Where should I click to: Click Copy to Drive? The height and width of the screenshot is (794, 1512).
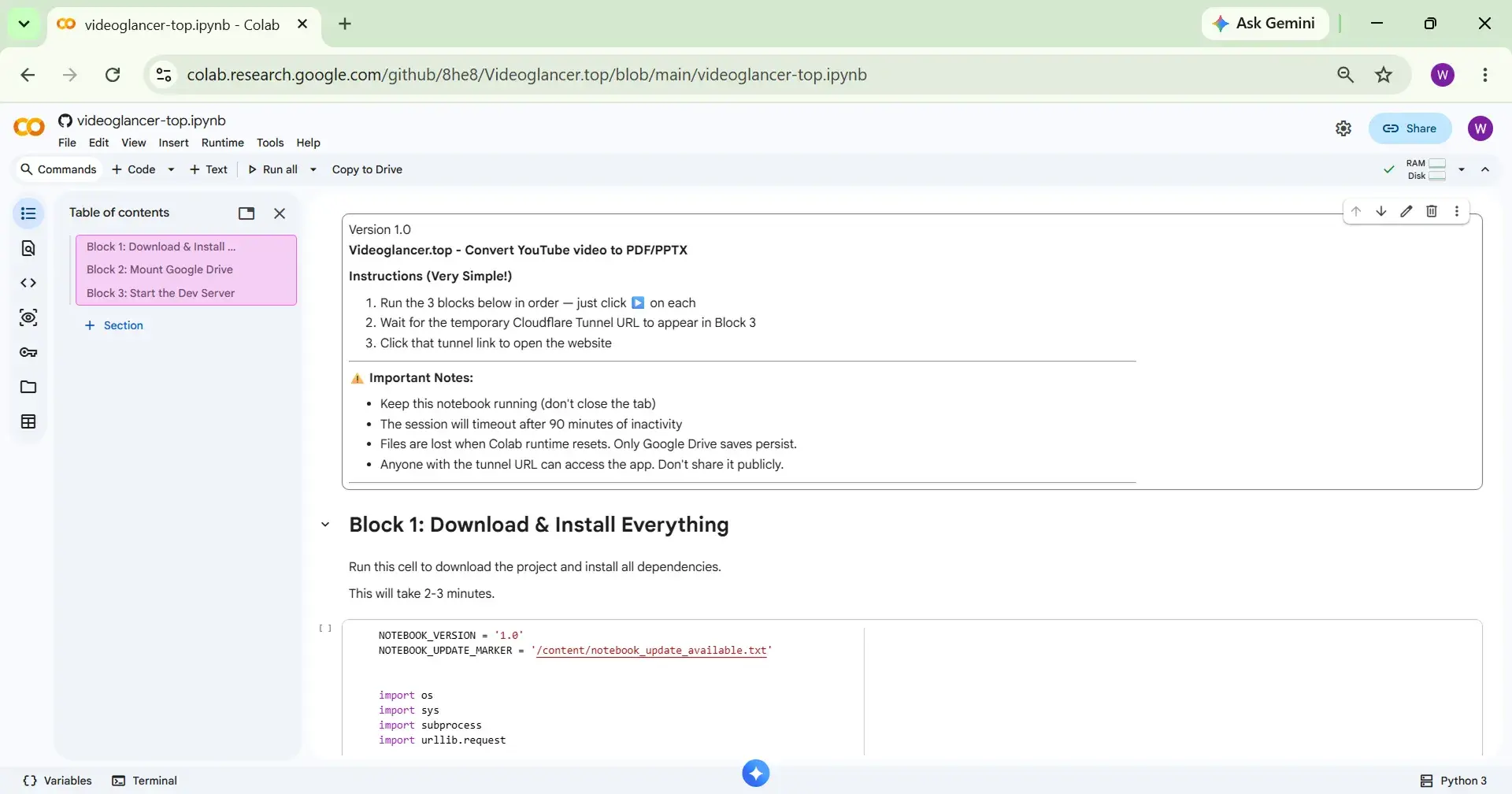(x=367, y=169)
